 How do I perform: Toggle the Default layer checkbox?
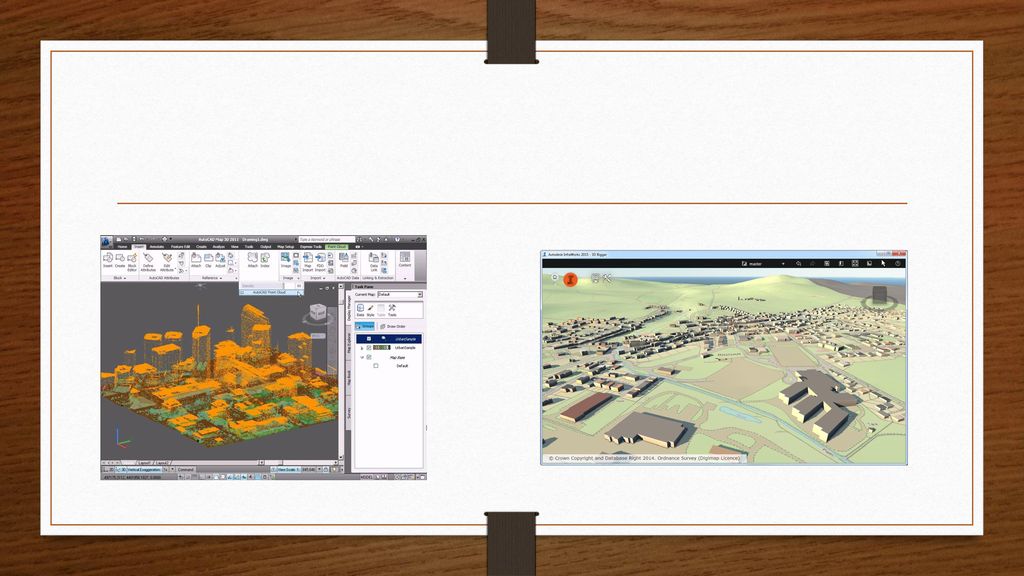pyautogui.click(x=376, y=366)
